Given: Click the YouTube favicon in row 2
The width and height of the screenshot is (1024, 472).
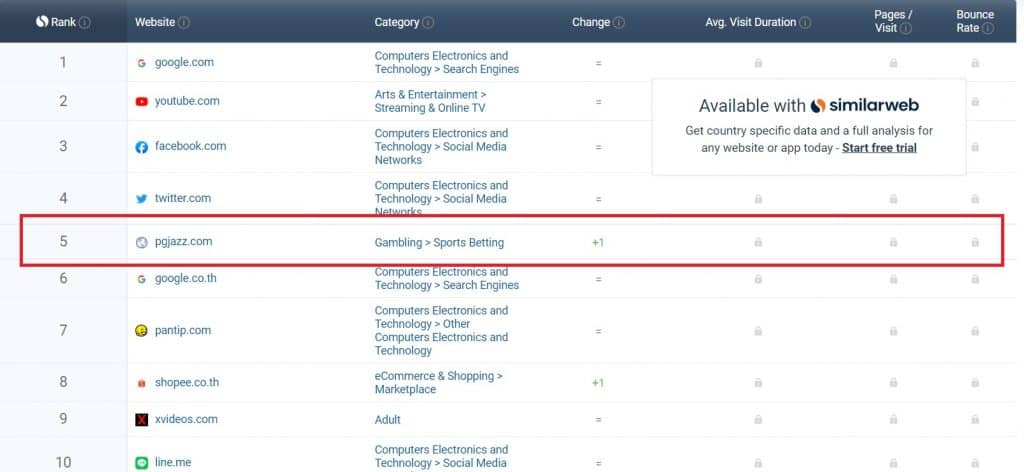Looking at the screenshot, I should (x=142, y=102).
